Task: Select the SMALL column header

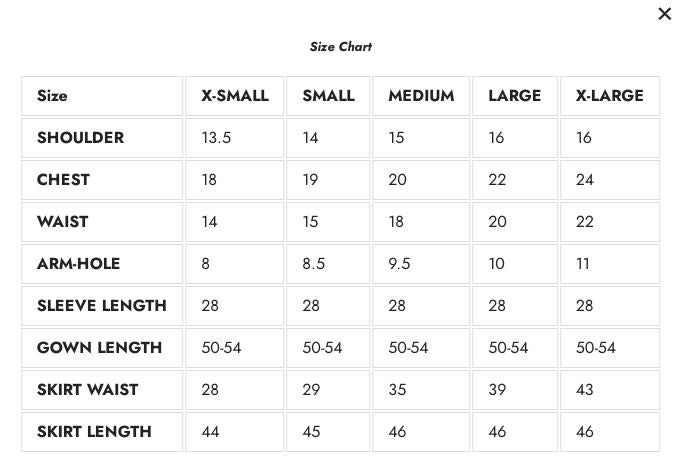Action: (328, 96)
